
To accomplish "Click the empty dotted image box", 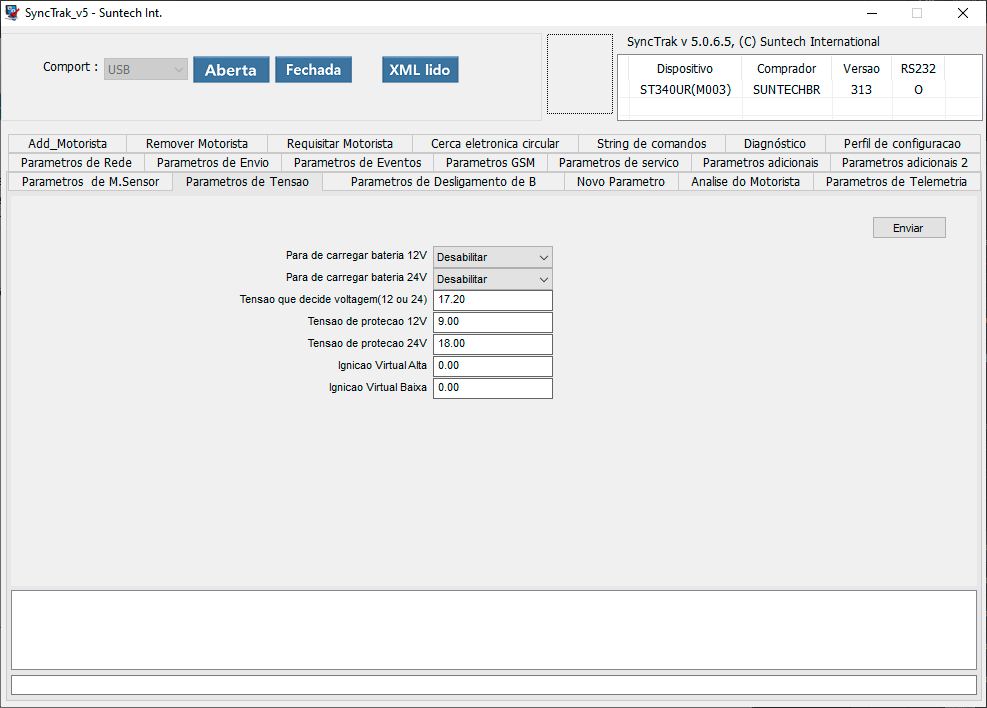I will point(580,74).
